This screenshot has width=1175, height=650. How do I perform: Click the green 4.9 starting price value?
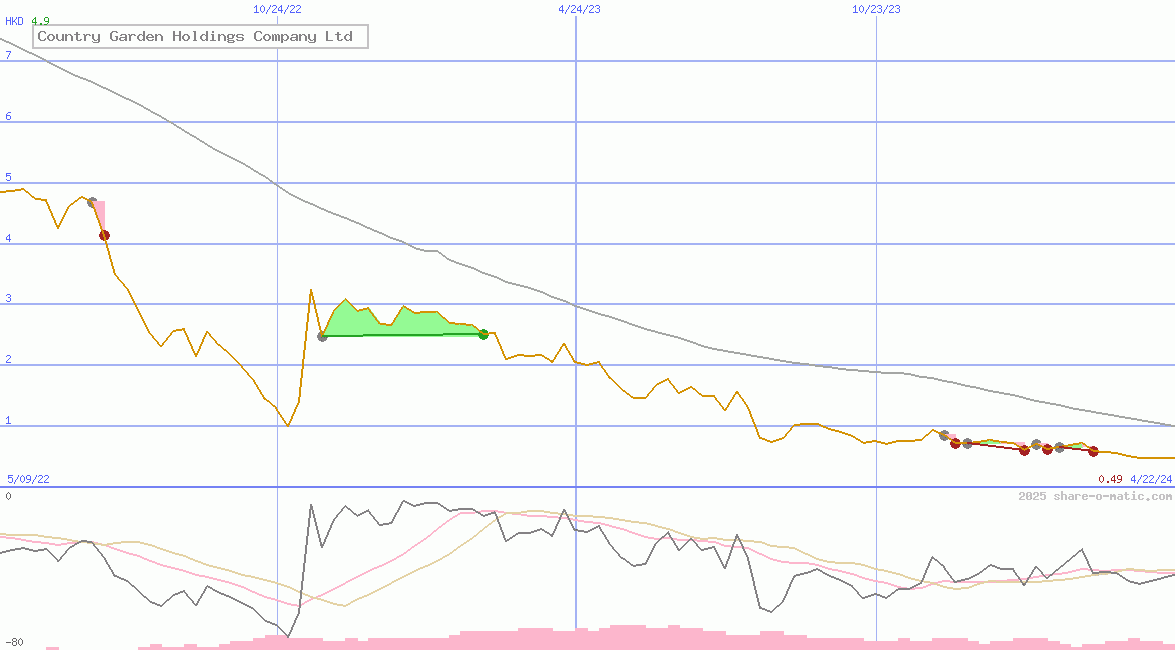pyautogui.click(x=40, y=21)
